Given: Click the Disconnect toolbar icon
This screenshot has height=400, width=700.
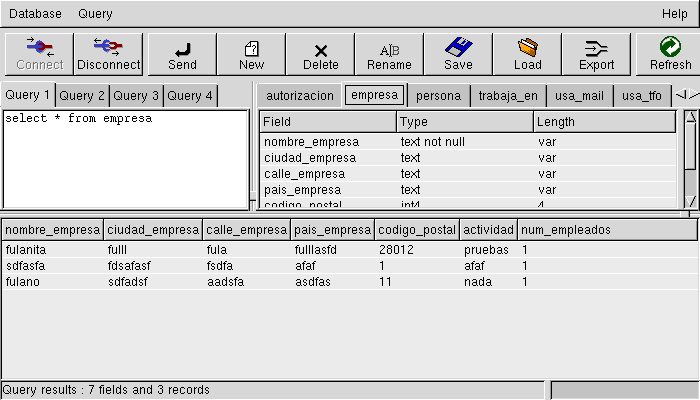Looking at the screenshot, I should click(108, 53).
